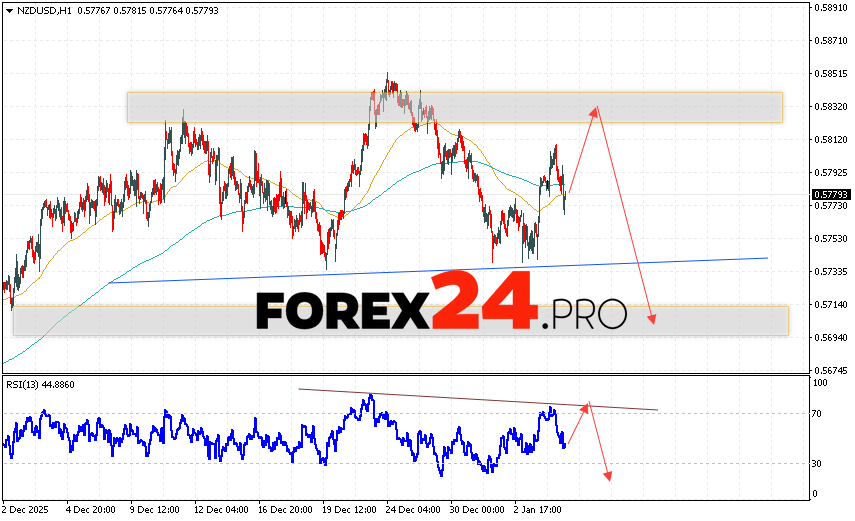The image size is (855, 521).
Task: Click the RSI 30 level marker
Action: pyautogui.click(x=817, y=463)
